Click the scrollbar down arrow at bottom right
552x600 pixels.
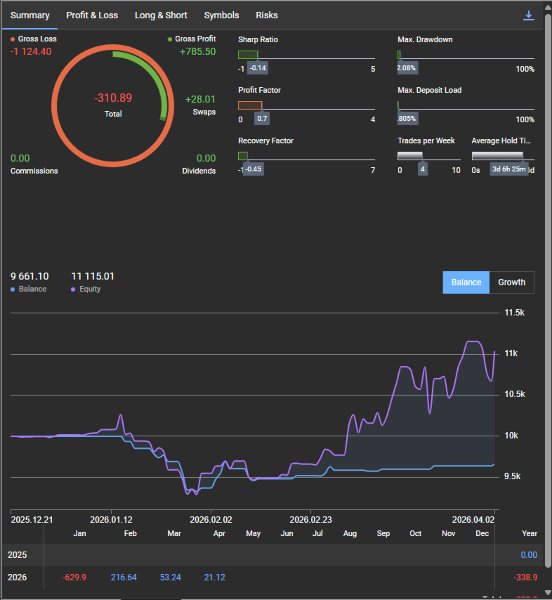[547, 593]
